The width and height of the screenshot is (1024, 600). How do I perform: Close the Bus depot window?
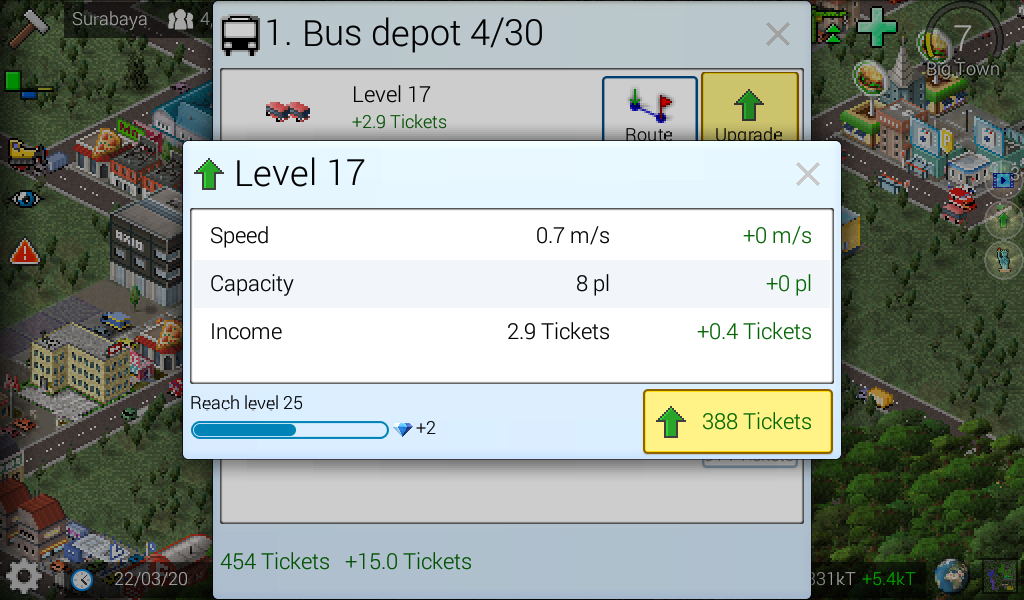tap(778, 34)
